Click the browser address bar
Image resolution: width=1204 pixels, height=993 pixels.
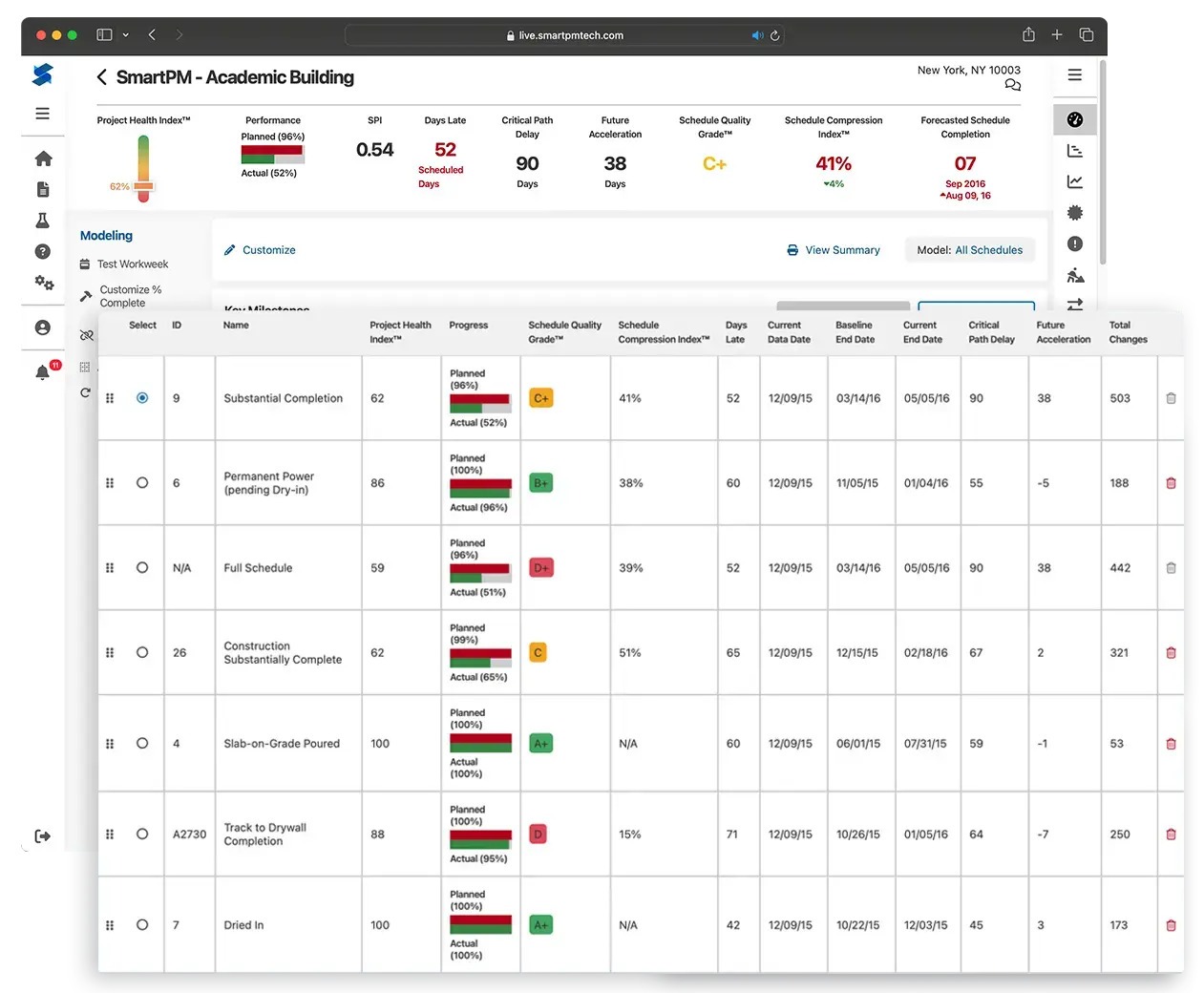coord(570,35)
